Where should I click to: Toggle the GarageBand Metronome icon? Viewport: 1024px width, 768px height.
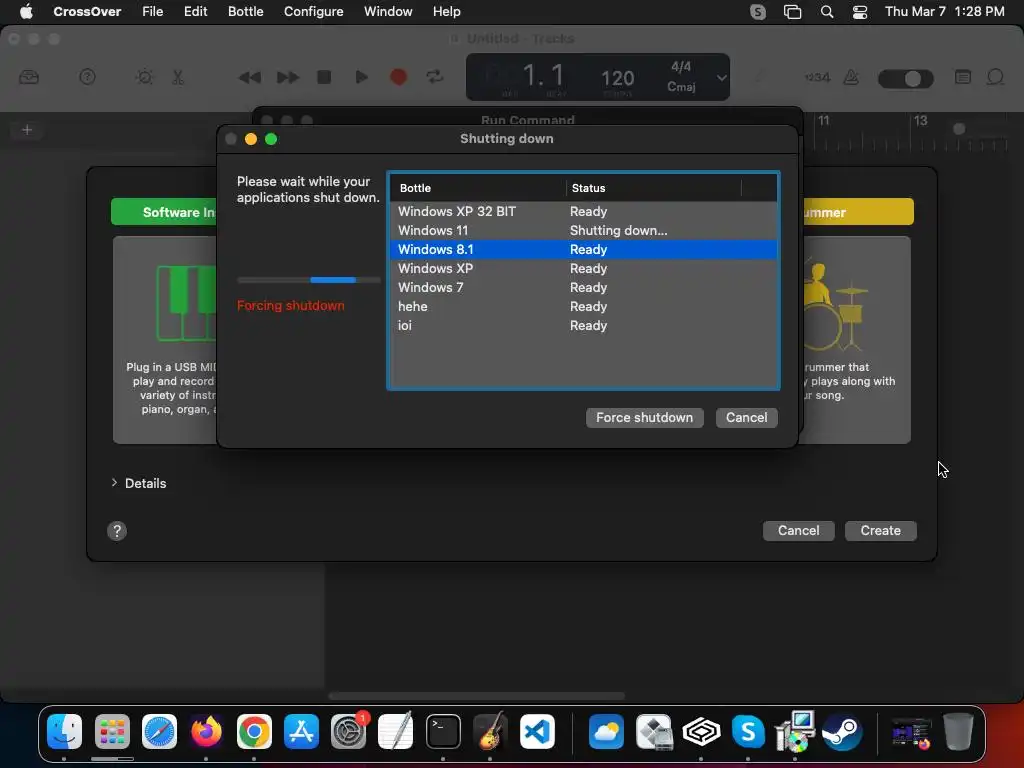tap(852, 78)
